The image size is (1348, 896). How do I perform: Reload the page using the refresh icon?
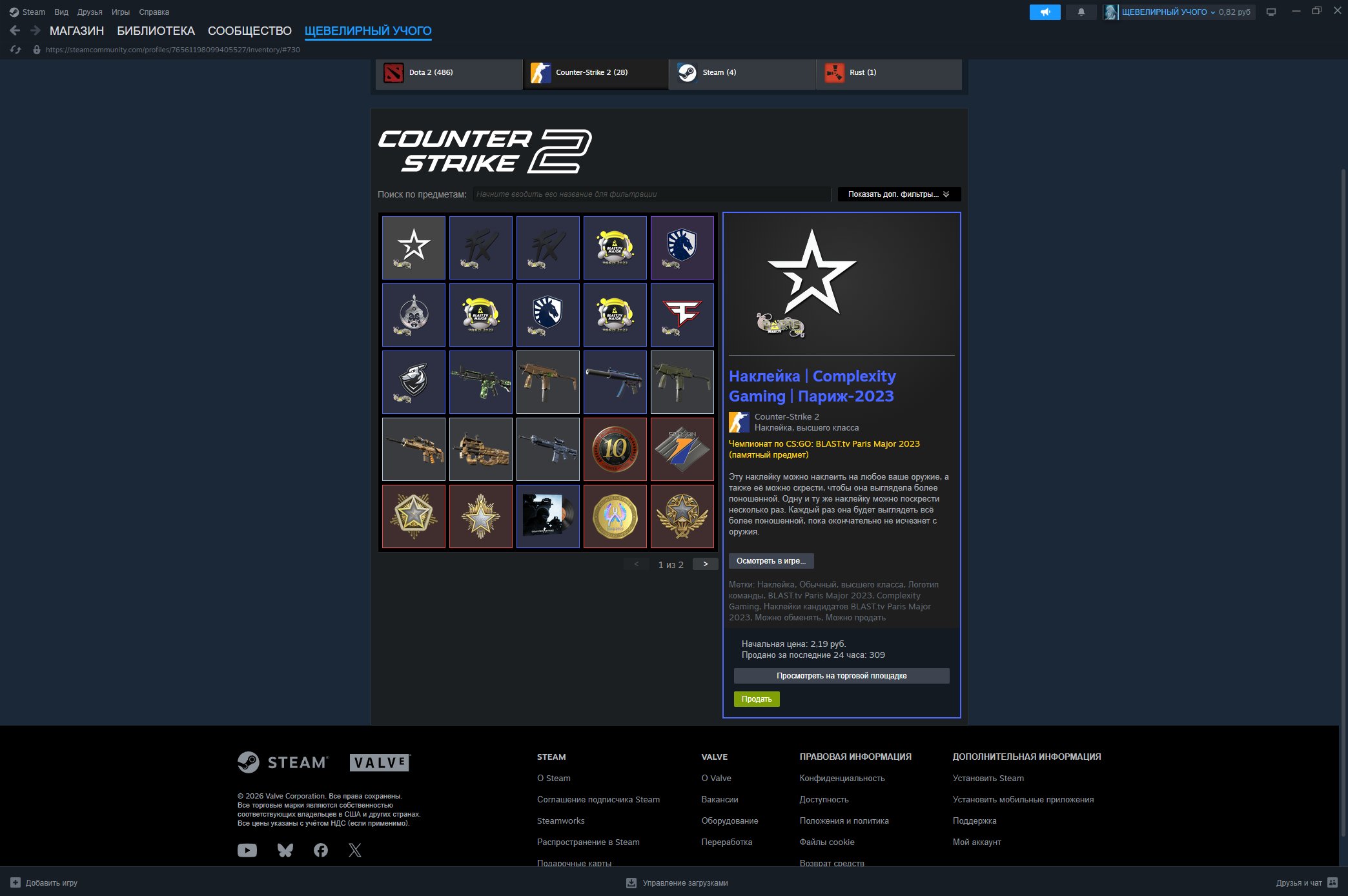(16, 50)
